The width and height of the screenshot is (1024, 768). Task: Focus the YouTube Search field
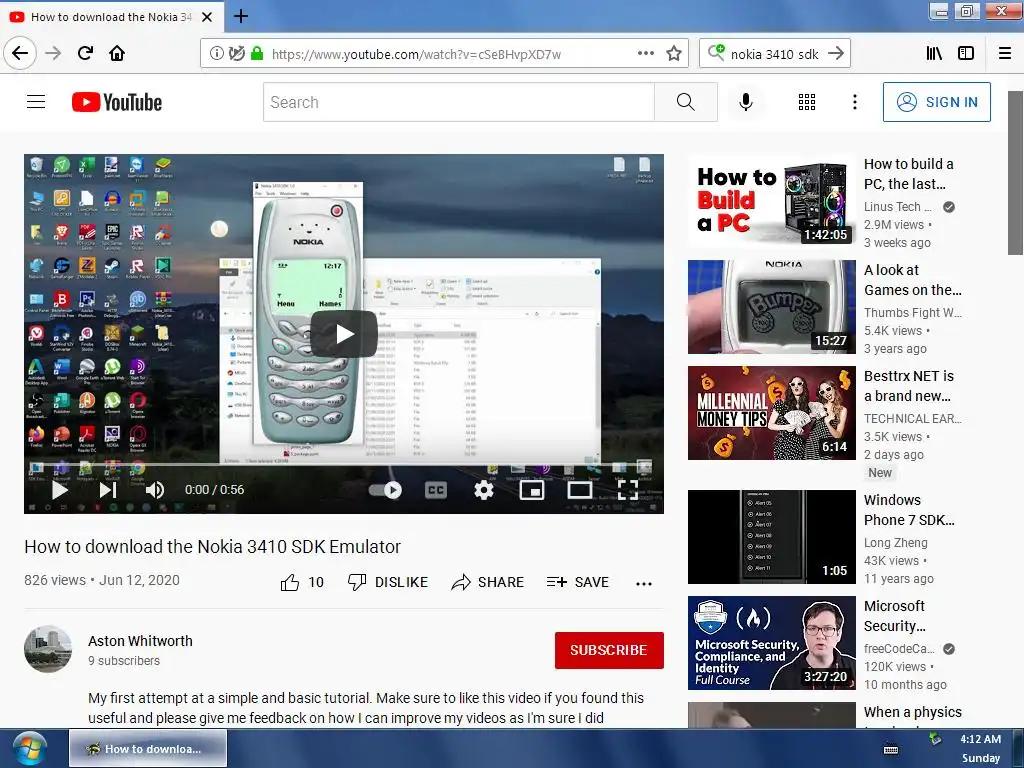[458, 102]
